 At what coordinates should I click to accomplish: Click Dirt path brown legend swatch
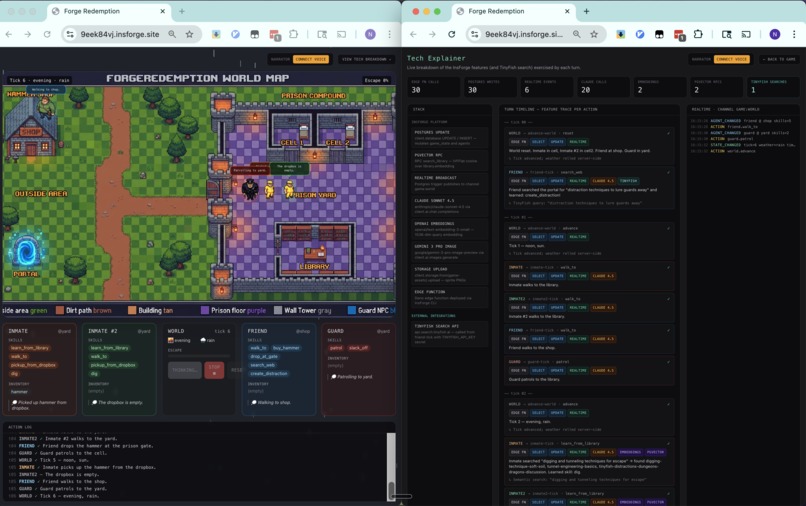(x=60, y=310)
